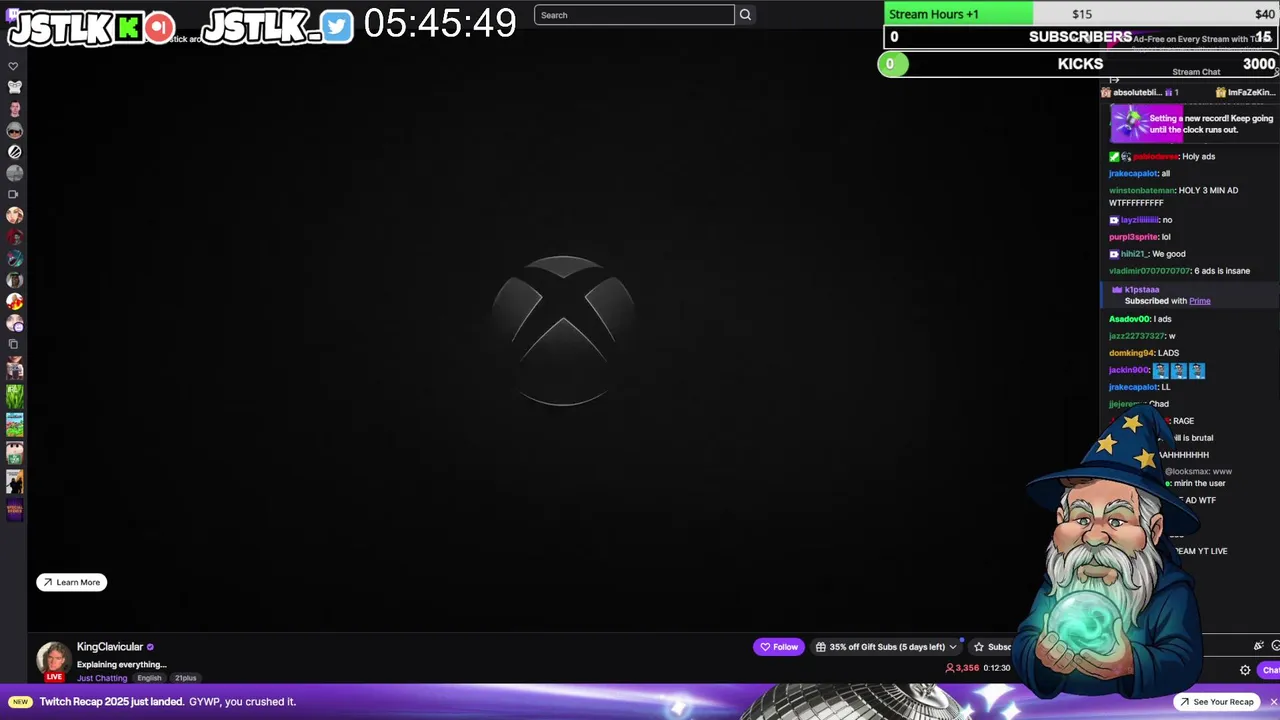Screen dimensions: 1280x720
Task: Open the flame avatar channel in the sidebar
Action: [x=14, y=301]
